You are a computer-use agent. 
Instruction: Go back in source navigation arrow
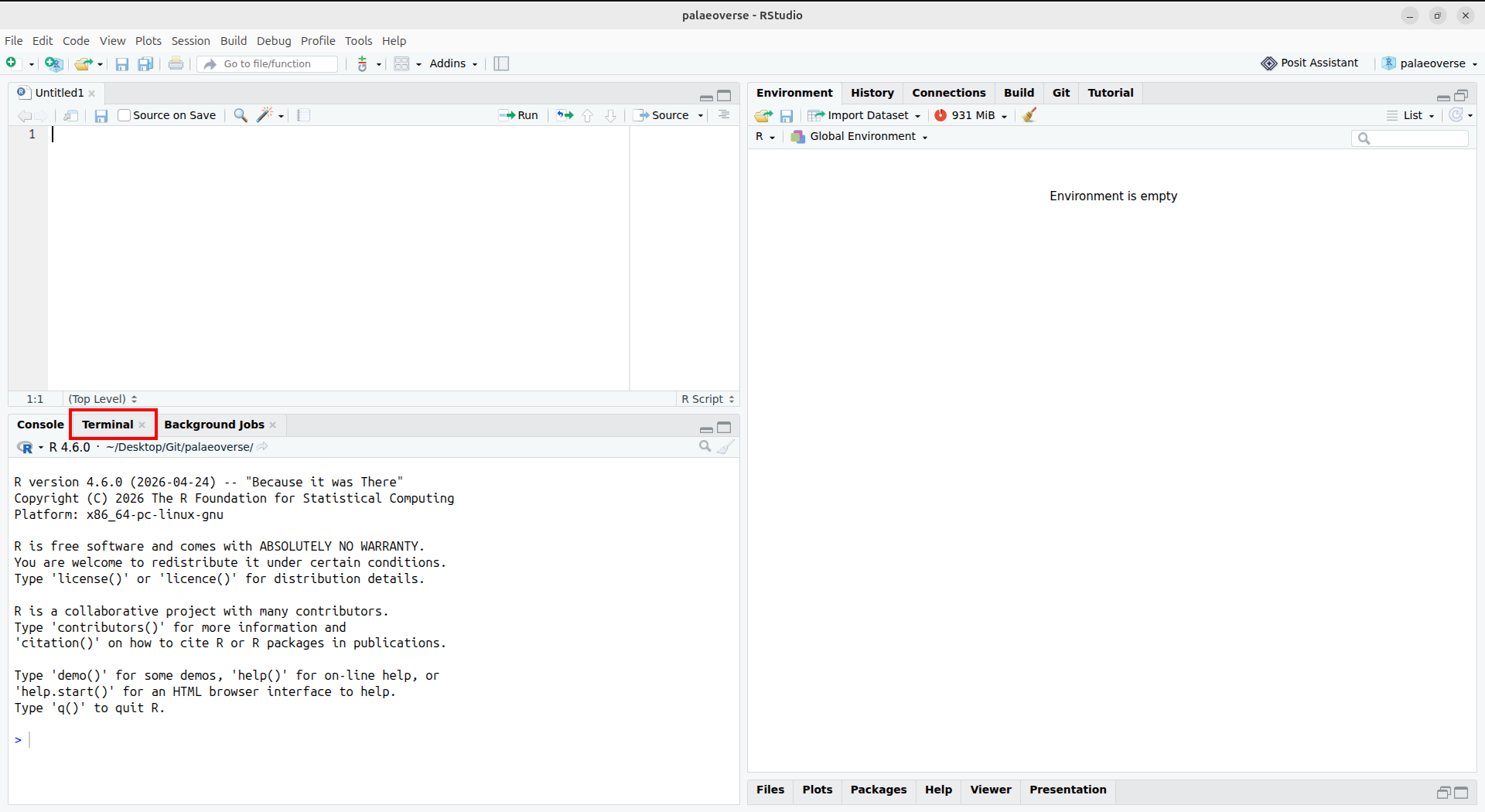click(x=24, y=115)
